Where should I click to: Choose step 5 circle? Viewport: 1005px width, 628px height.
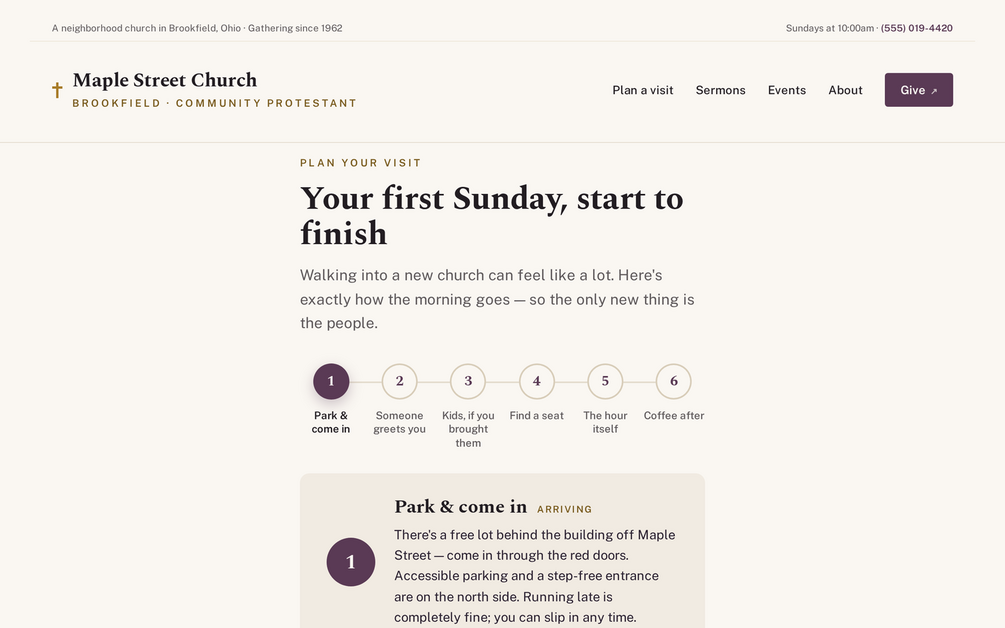tap(605, 381)
